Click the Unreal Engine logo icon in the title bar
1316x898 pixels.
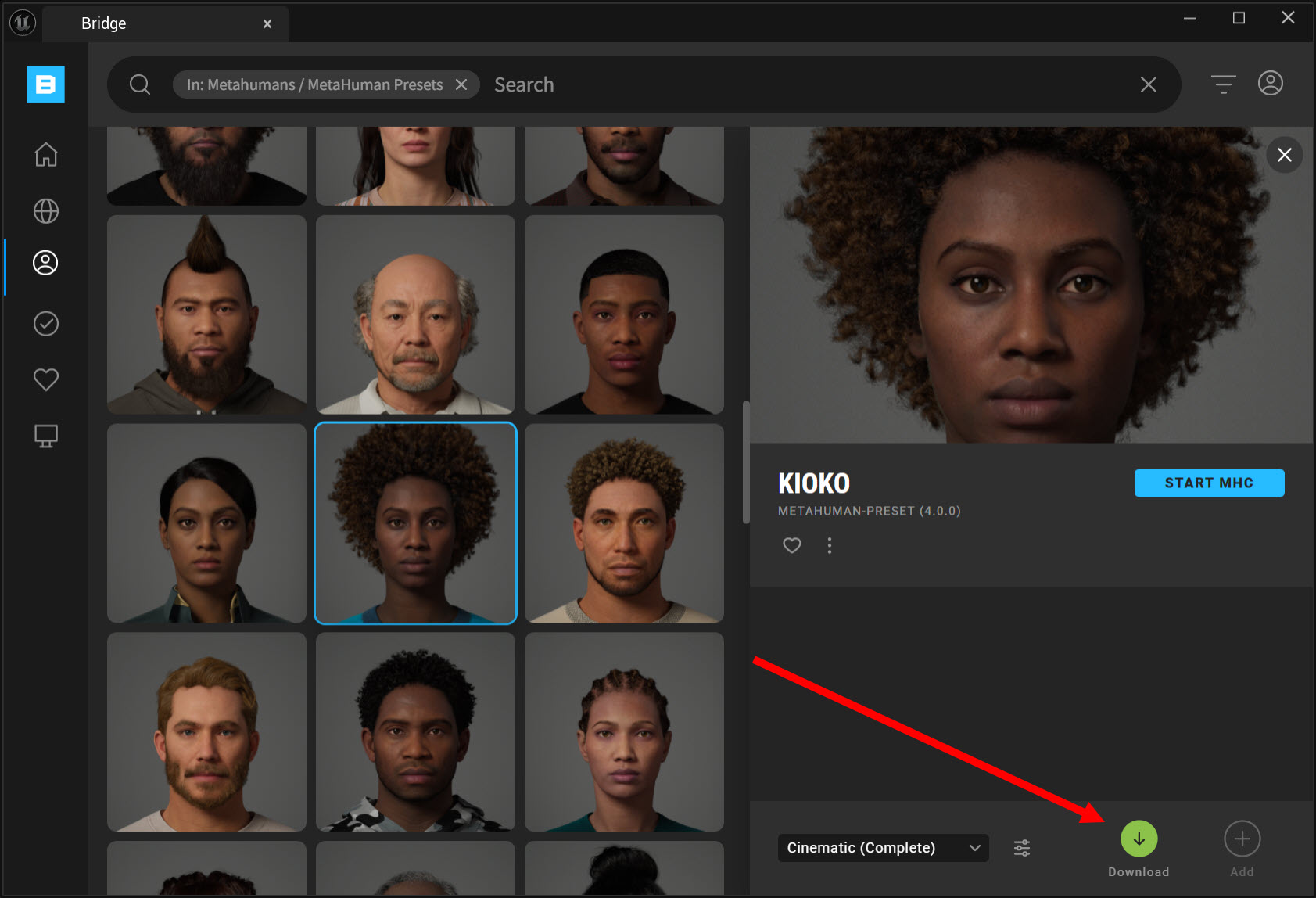(x=23, y=23)
